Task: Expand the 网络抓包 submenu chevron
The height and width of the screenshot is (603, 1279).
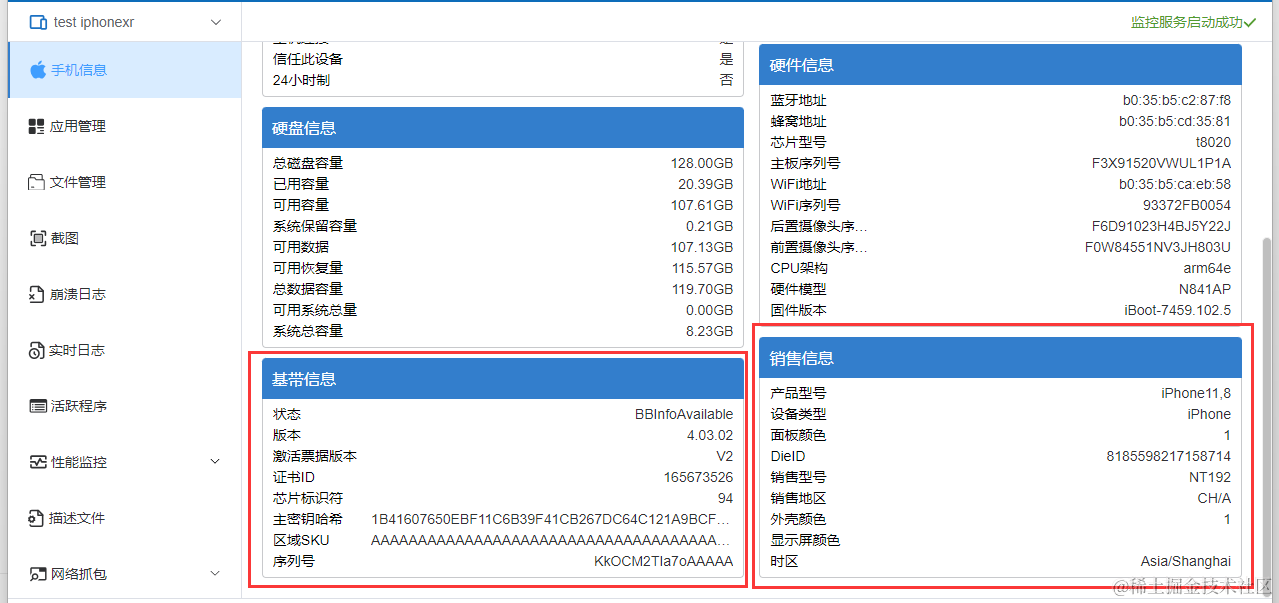Action: point(216,574)
